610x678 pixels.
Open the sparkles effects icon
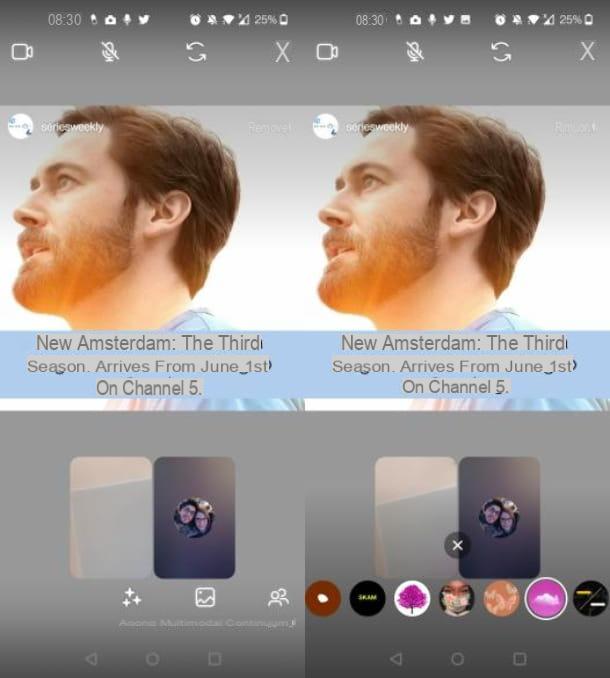(131, 598)
